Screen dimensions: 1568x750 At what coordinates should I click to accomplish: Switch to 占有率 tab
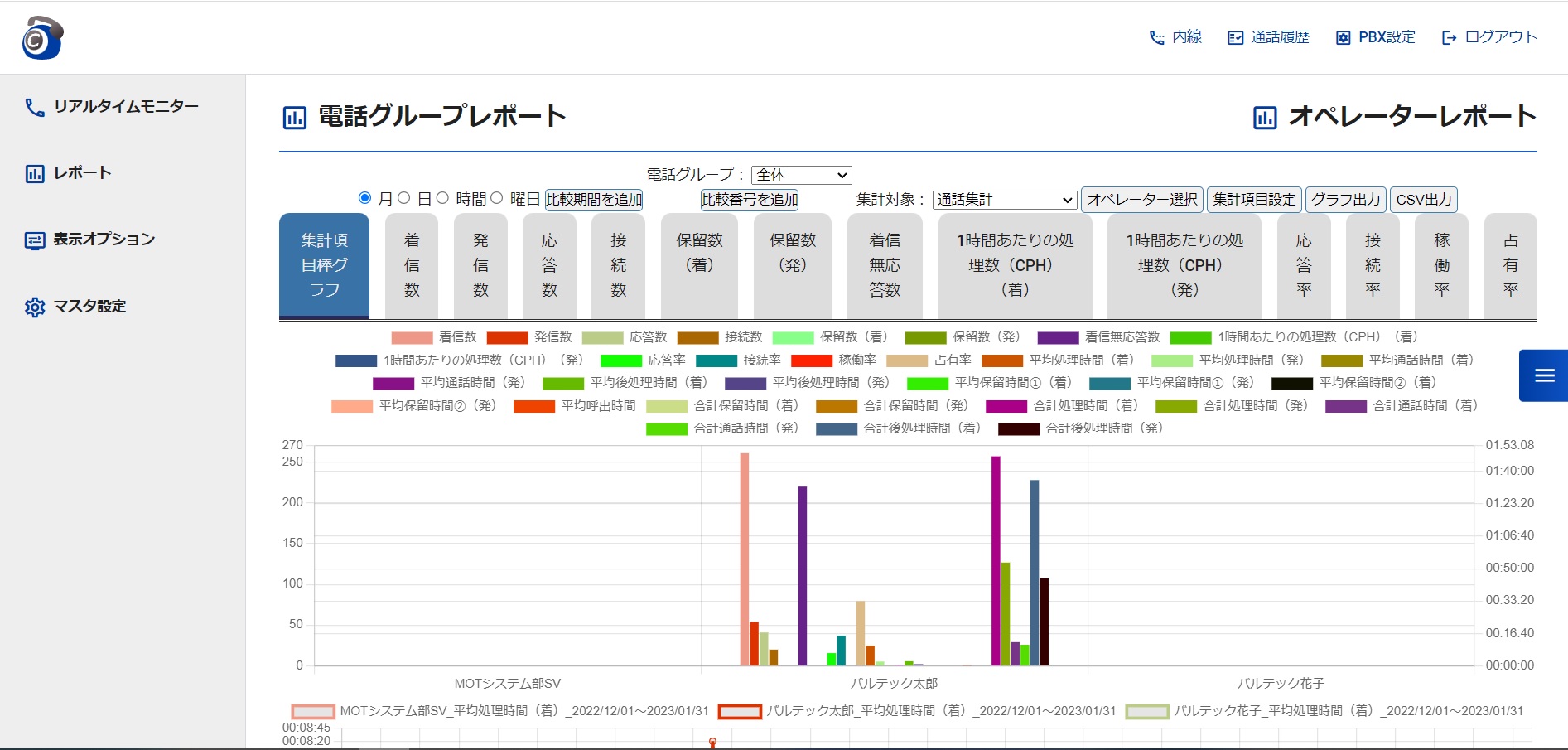tap(1510, 265)
